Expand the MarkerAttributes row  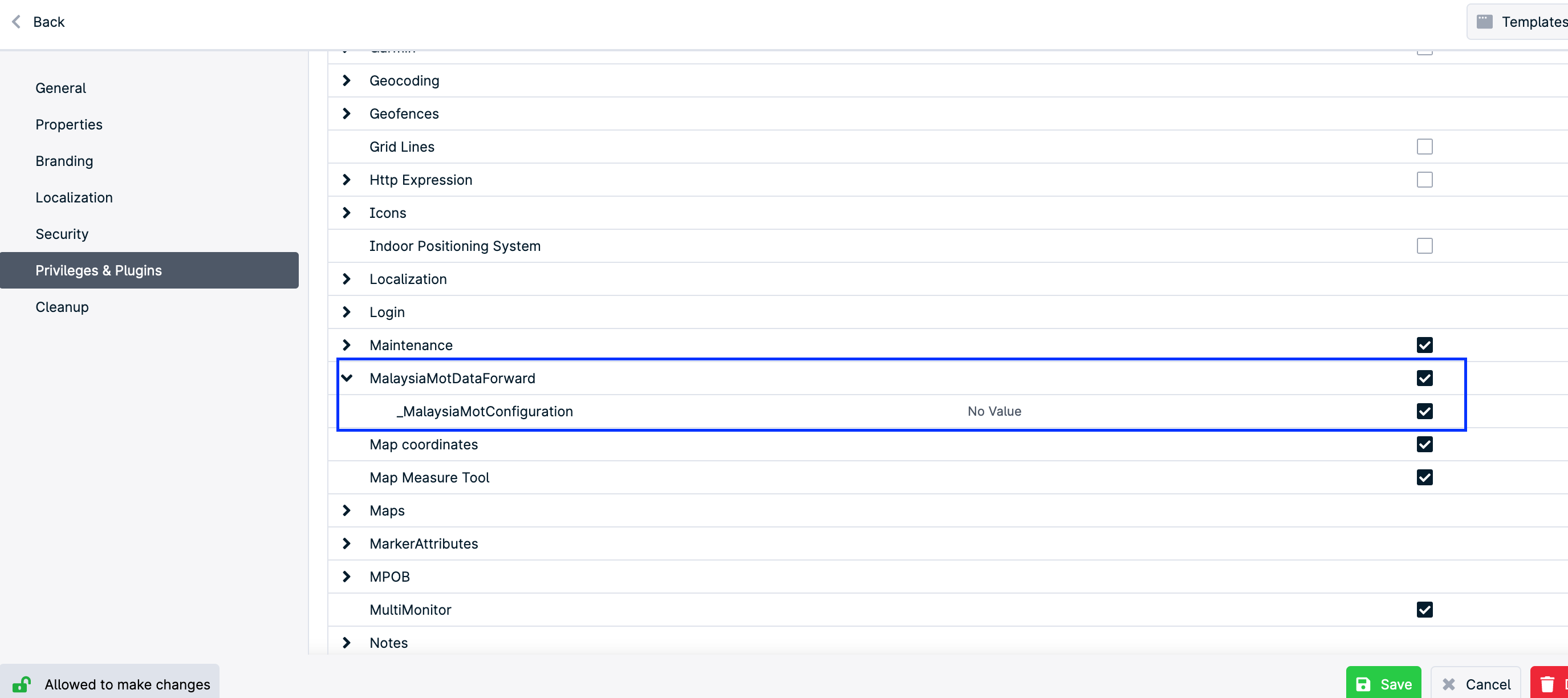tap(346, 543)
